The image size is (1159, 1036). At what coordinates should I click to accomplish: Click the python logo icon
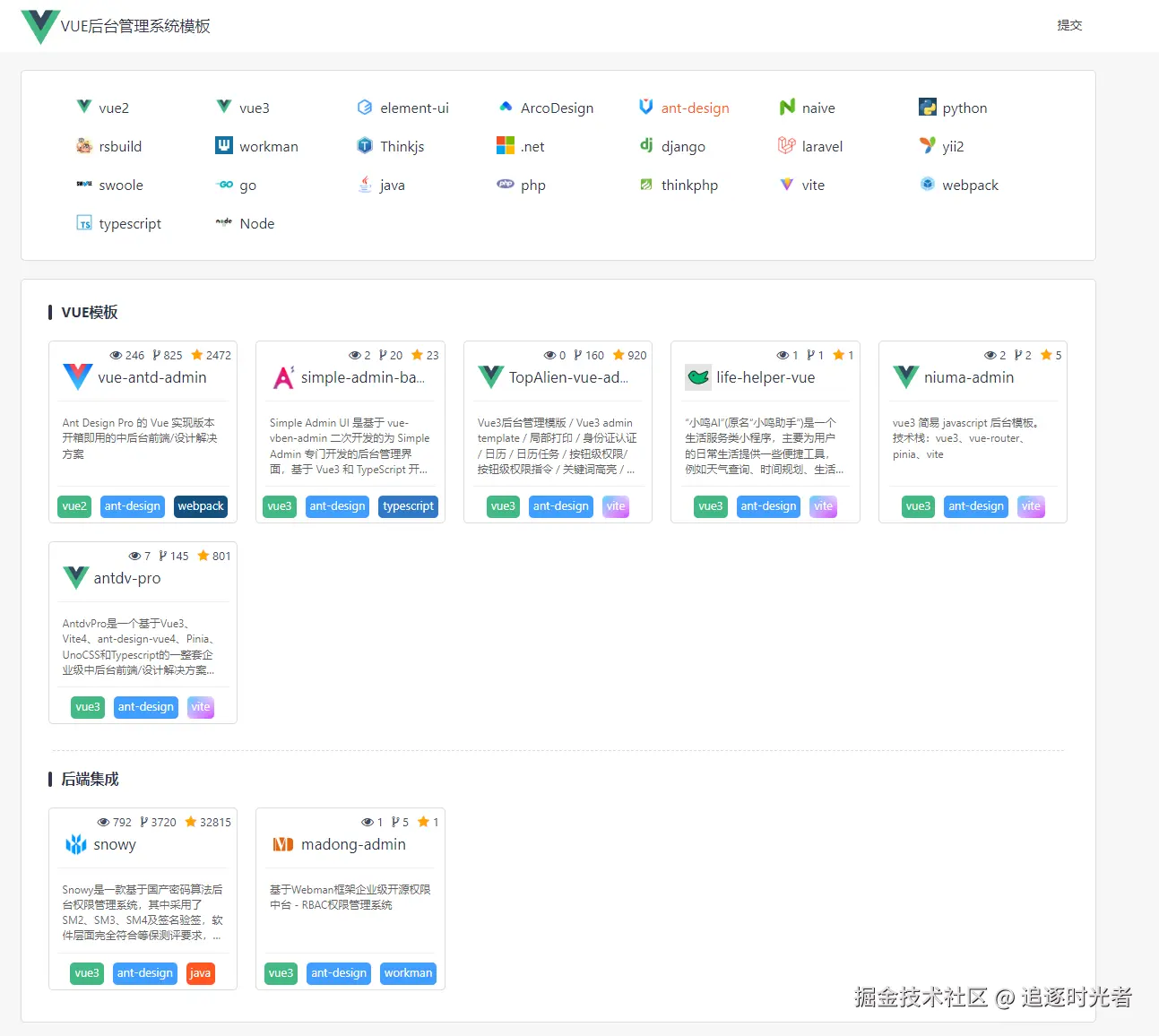point(928,108)
